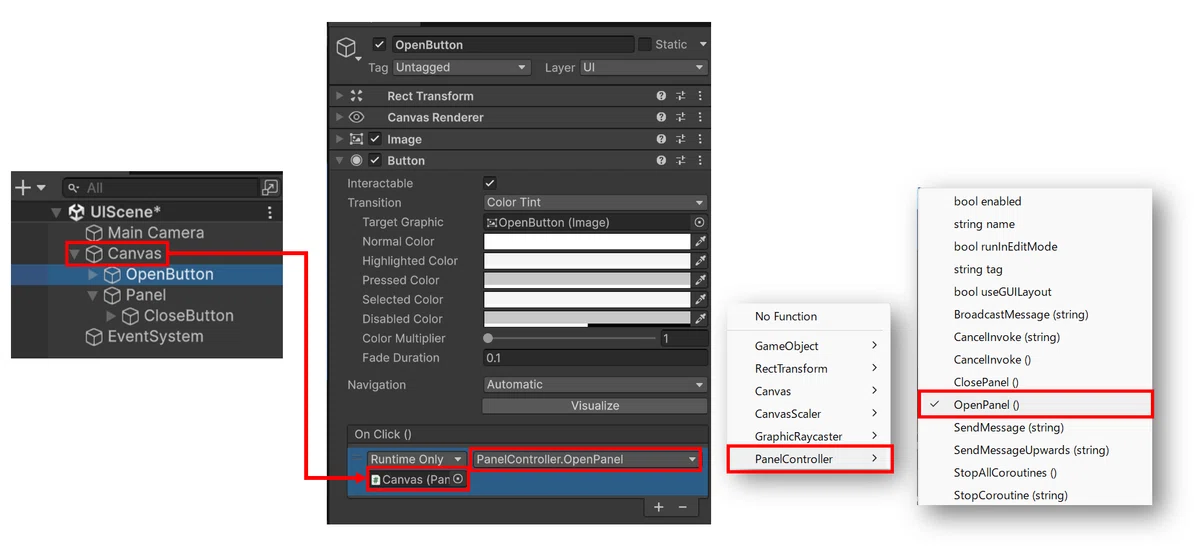Open the Layer UI dropdown
This screenshot has width=1200, height=549.
643,67
